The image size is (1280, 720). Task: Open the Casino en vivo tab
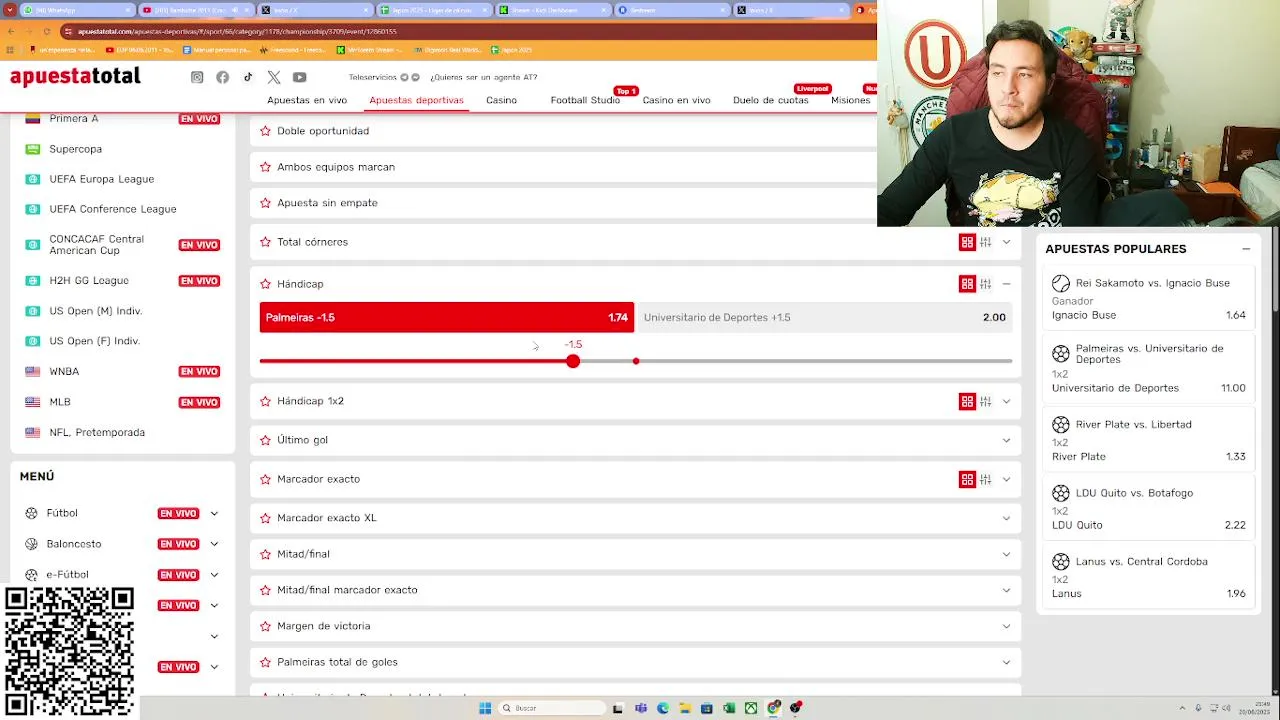point(676,100)
